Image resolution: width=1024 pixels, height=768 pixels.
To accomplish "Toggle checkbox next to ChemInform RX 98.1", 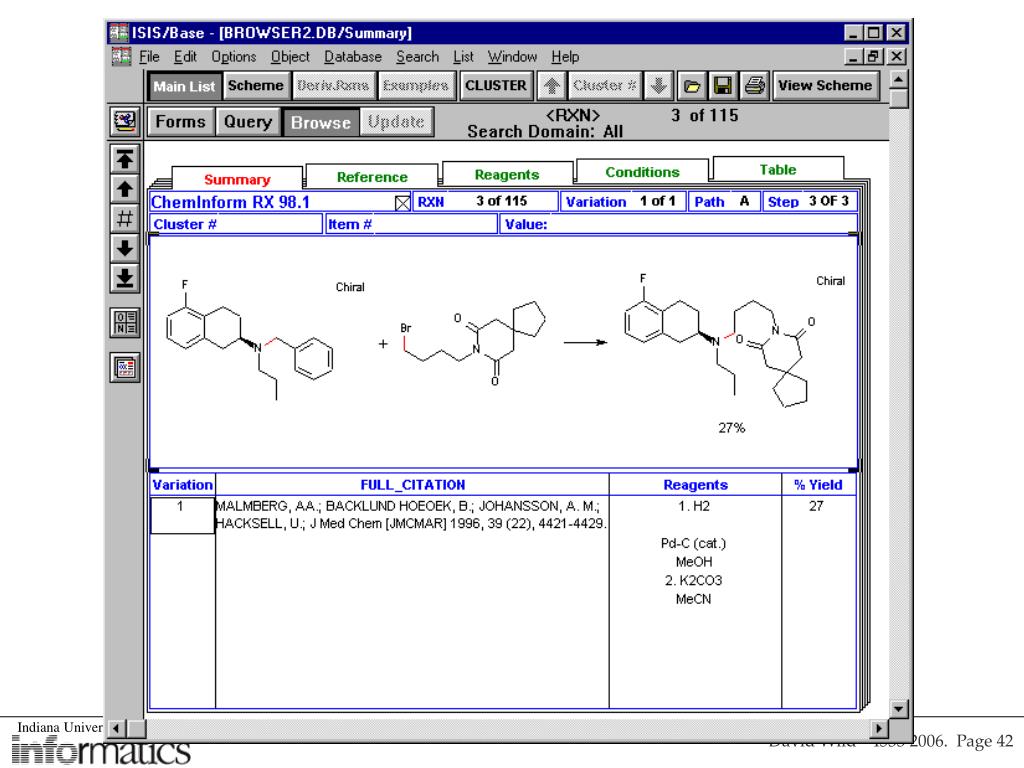I will click(x=402, y=203).
